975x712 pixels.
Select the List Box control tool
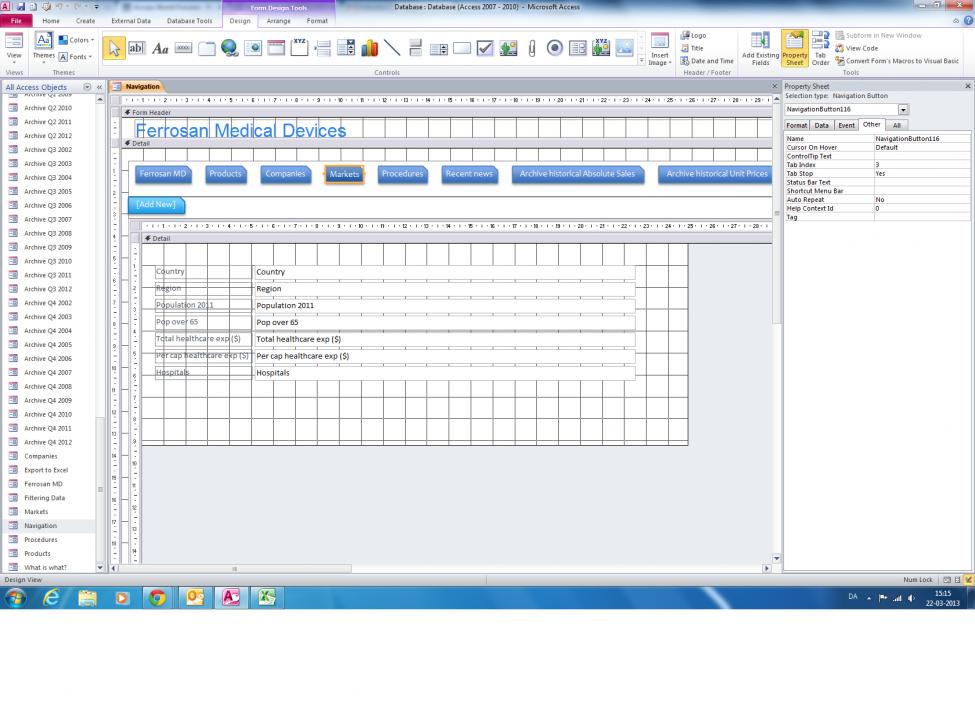pos(439,49)
